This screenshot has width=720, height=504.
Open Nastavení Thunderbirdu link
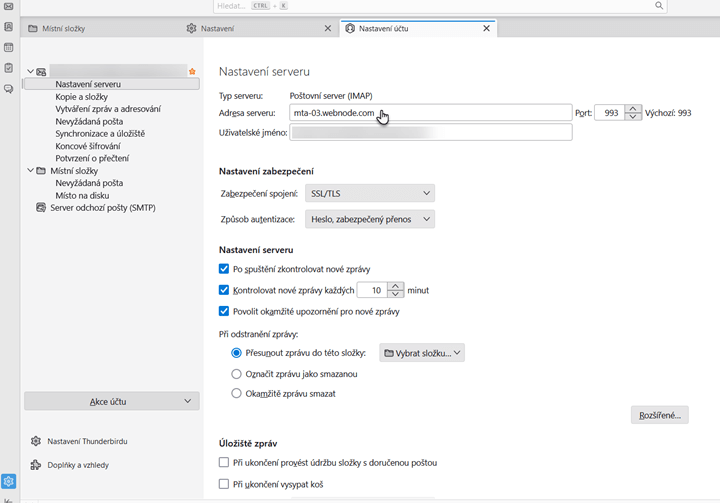click(87, 441)
